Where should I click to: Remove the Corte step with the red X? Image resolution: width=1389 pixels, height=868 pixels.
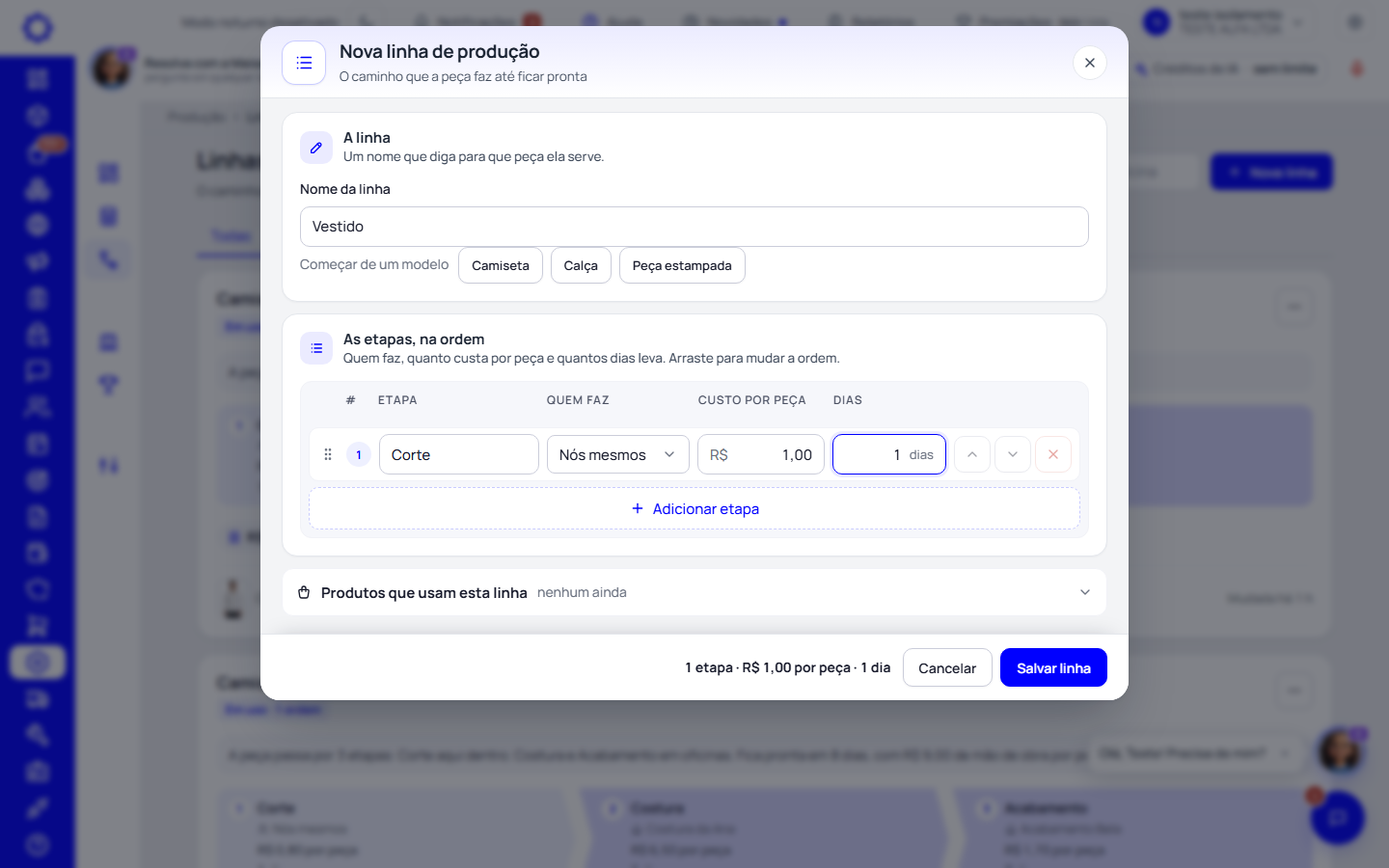coord(1053,454)
